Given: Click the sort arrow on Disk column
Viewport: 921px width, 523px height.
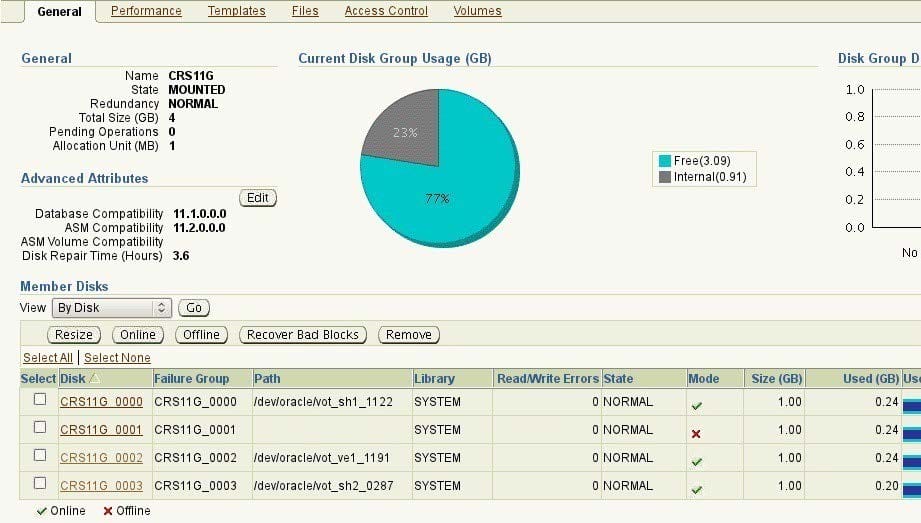Looking at the screenshot, I should coord(95,379).
